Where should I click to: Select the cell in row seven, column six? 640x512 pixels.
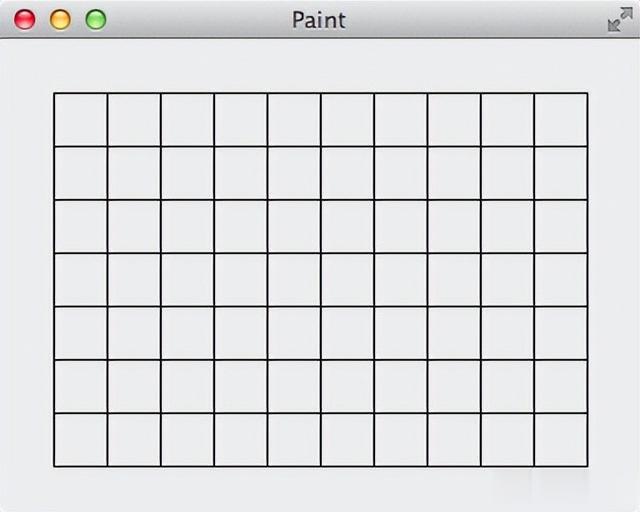tap(347, 440)
